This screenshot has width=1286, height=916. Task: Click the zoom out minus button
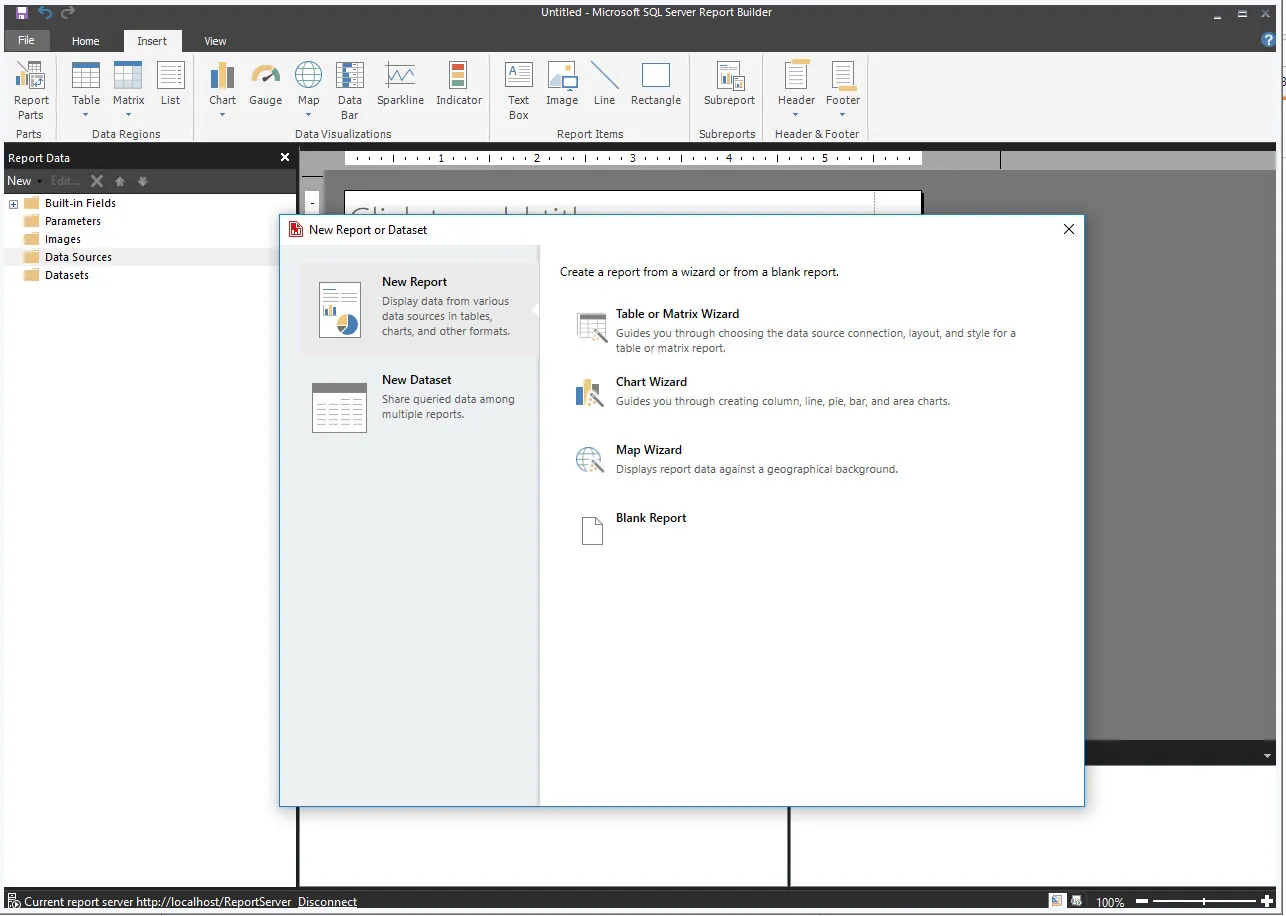1142,902
